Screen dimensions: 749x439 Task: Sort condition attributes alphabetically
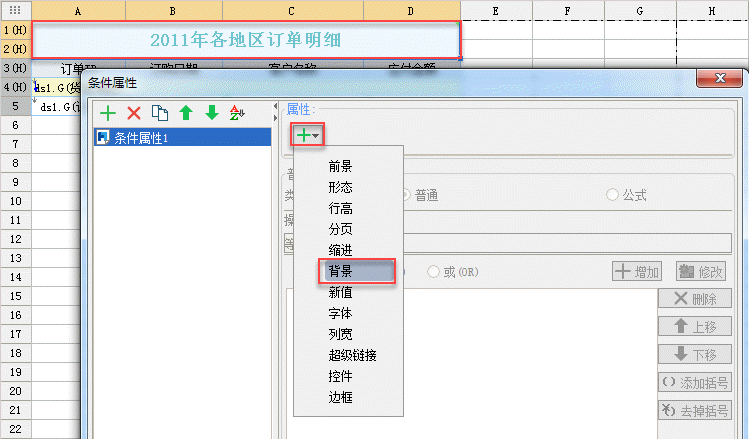coord(237,113)
